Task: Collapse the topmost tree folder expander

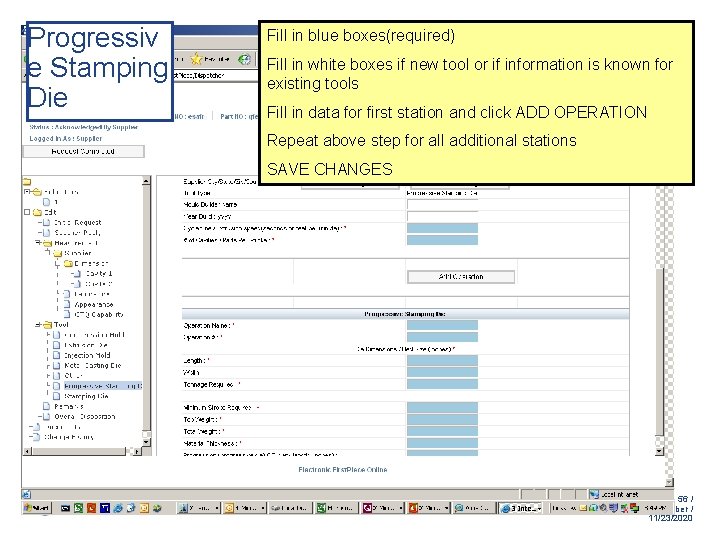Action: (x=27, y=191)
